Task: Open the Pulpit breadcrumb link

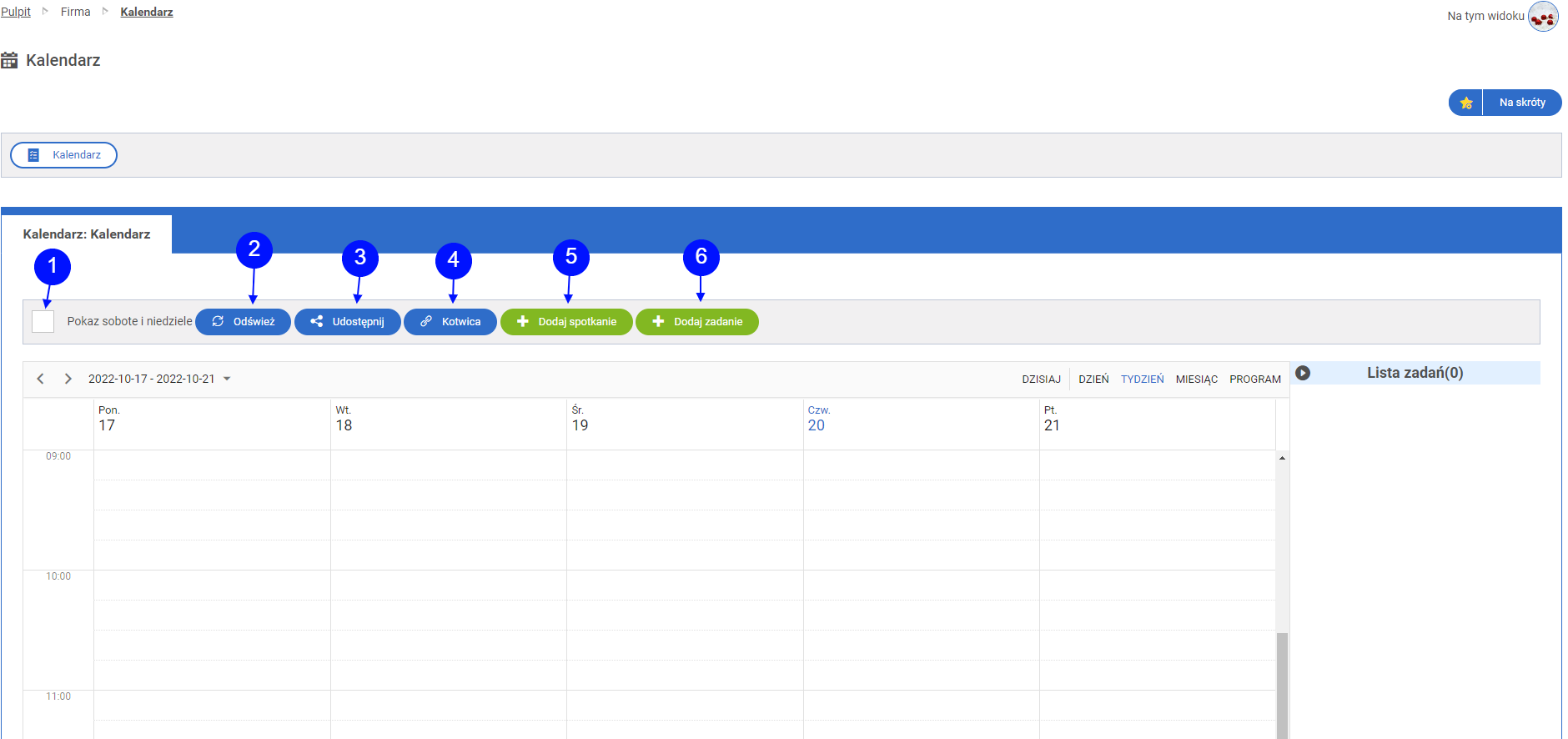Action: coord(16,12)
